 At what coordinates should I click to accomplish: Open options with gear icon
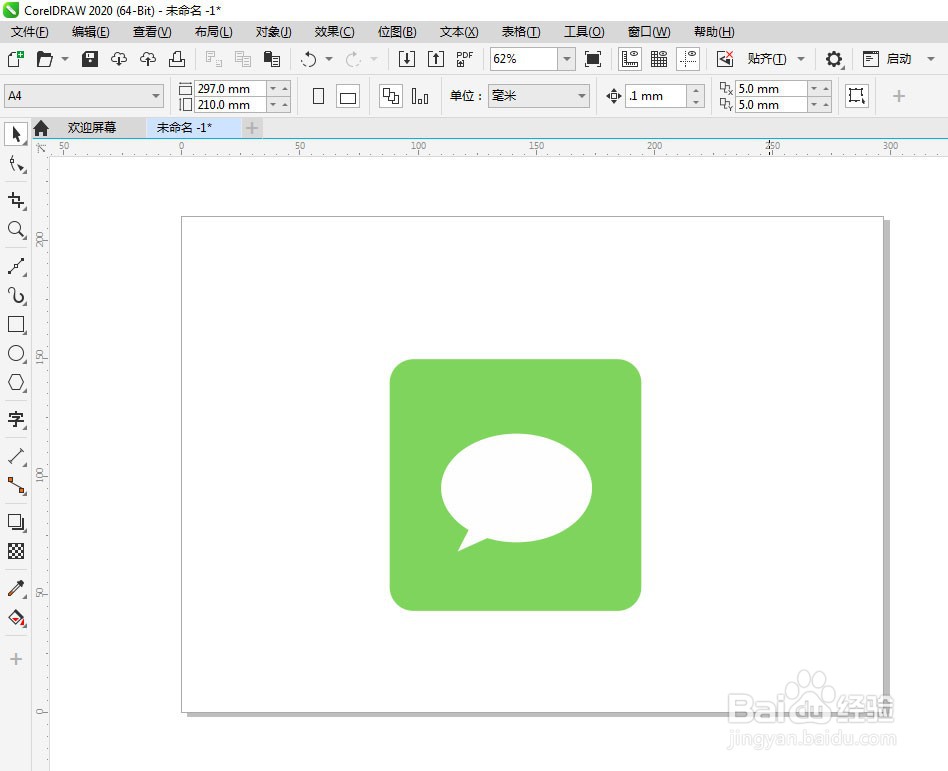[834, 59]
